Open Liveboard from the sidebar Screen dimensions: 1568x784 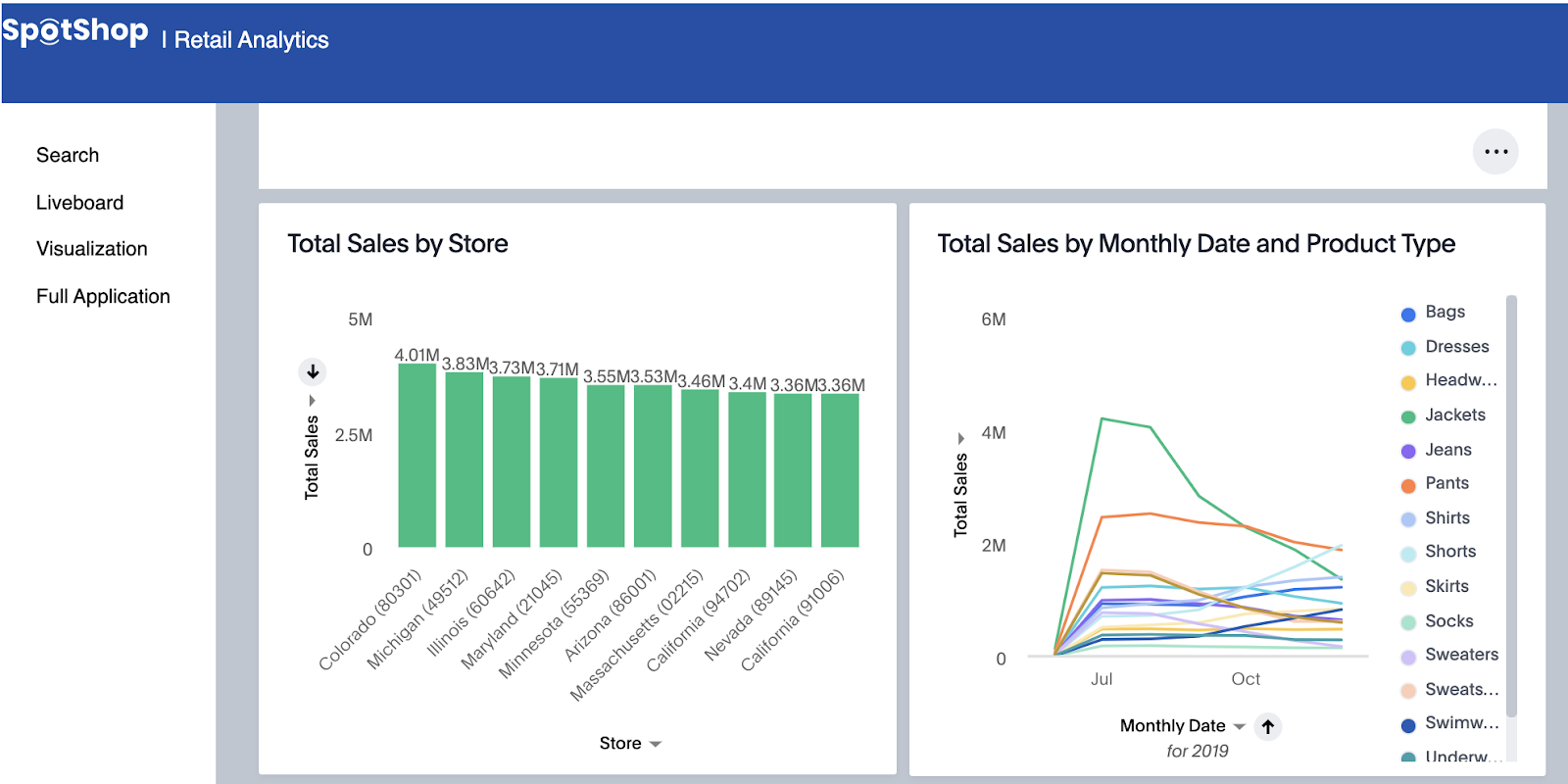tap(79, 203)
